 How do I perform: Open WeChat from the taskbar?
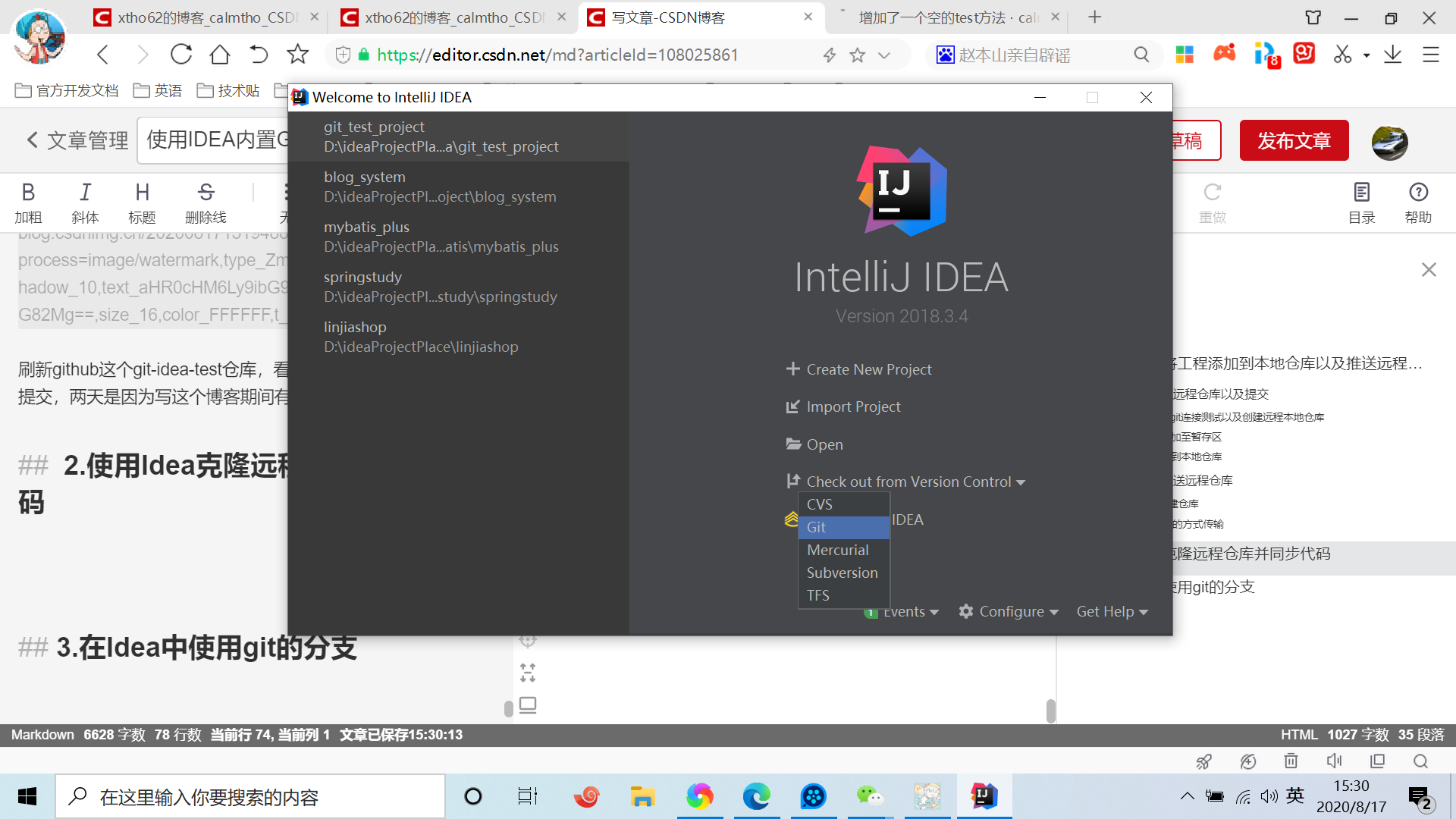click(870, 796)
